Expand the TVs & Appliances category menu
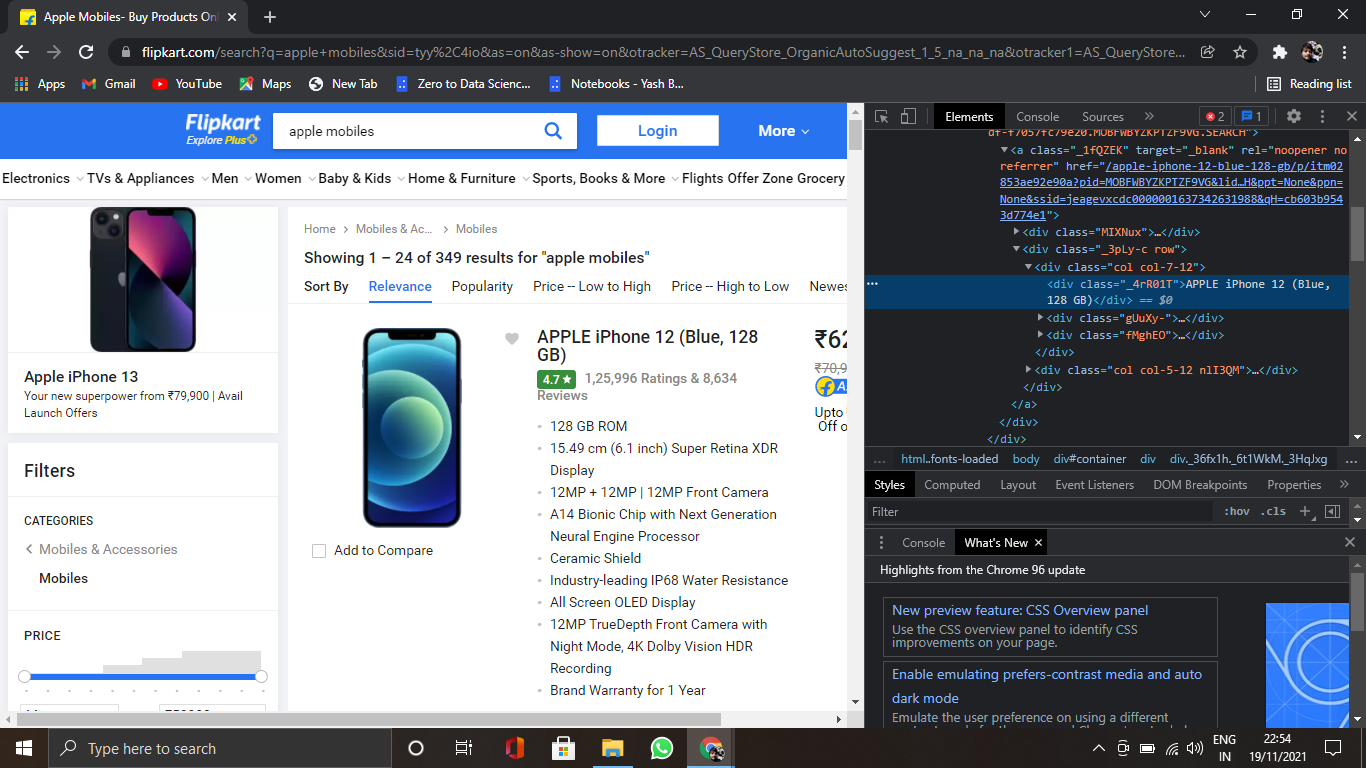 [x=147, y=178]
